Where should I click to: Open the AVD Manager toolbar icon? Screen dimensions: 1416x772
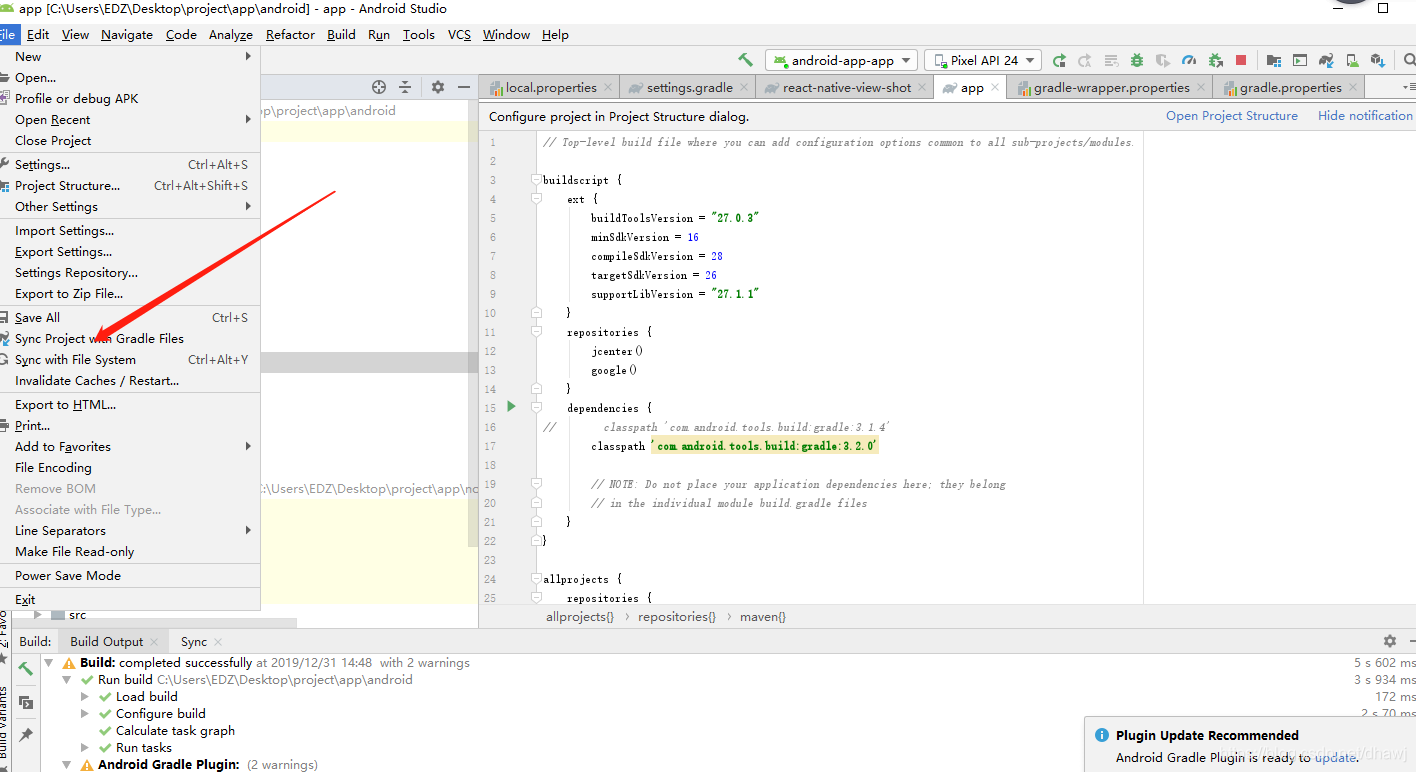pyautogui.click(x=1351, y=60)
